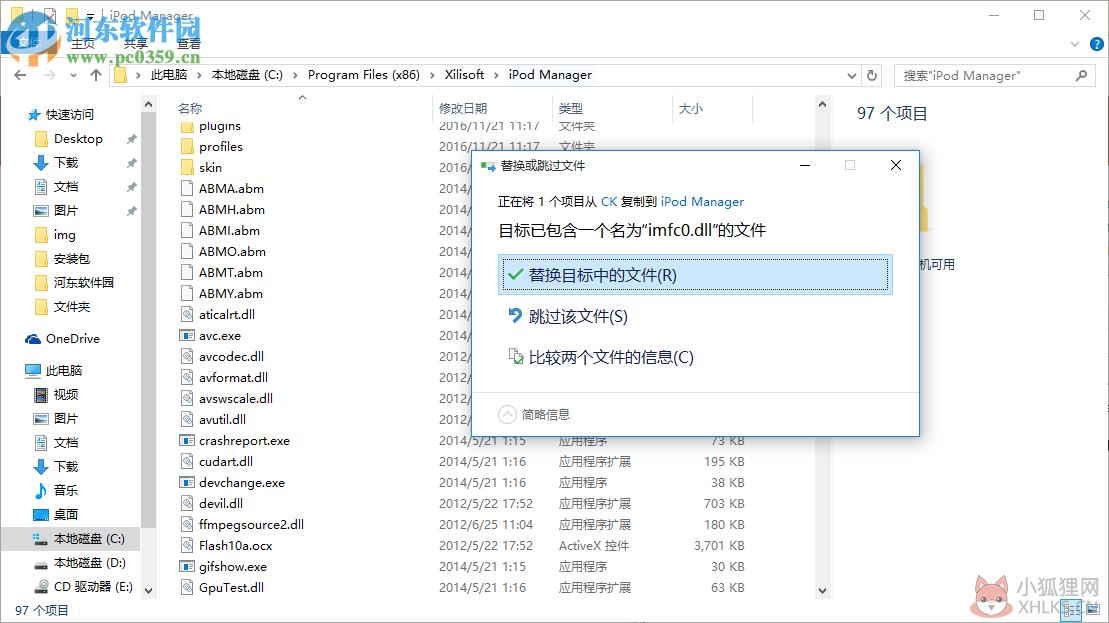Select the skin folder
Viewport: 1109px width, 623px height.
(x=210, y=168)
